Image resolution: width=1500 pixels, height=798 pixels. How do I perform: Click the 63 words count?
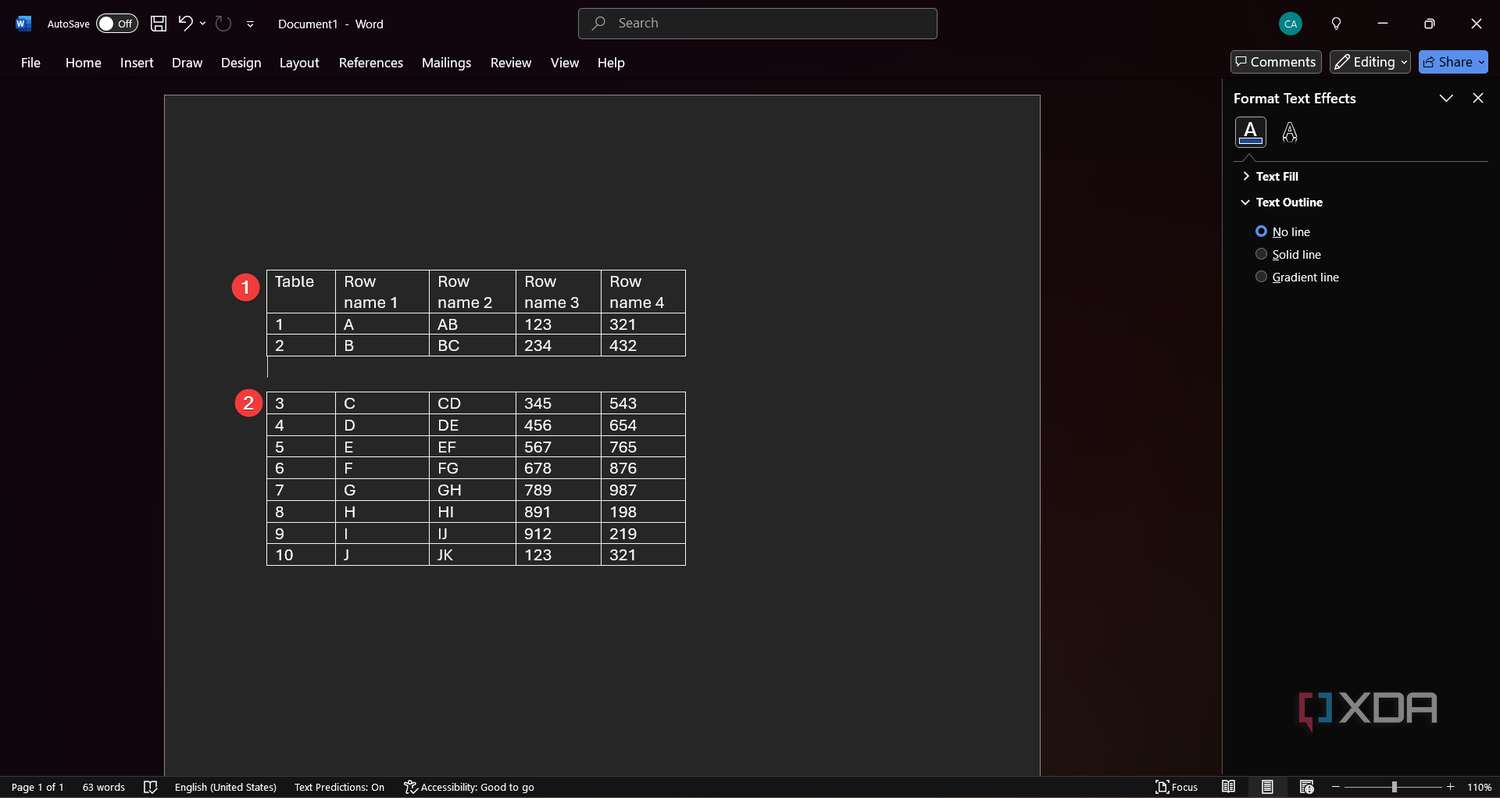(103, 787)
